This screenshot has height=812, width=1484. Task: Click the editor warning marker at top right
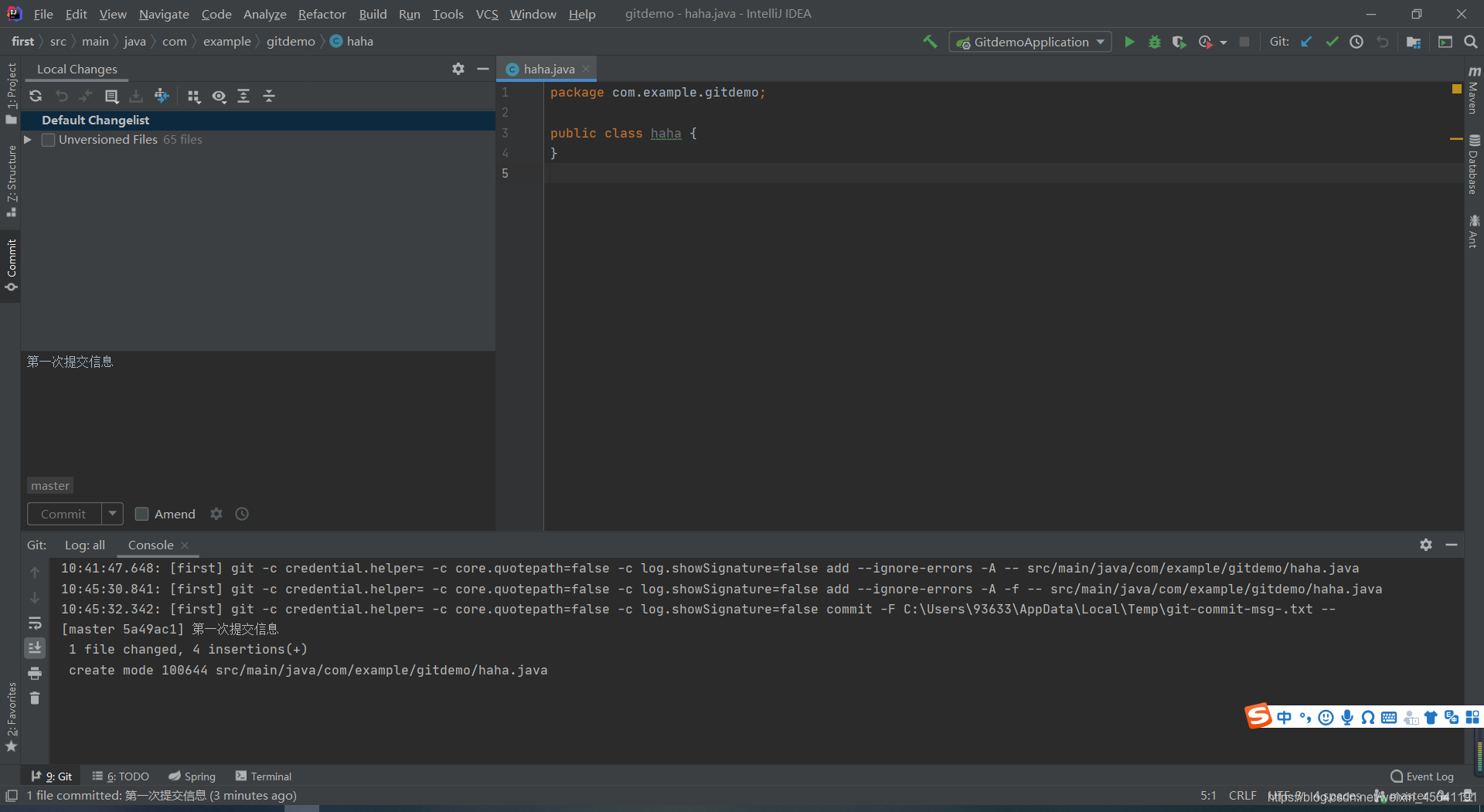tap(1456, 89)
